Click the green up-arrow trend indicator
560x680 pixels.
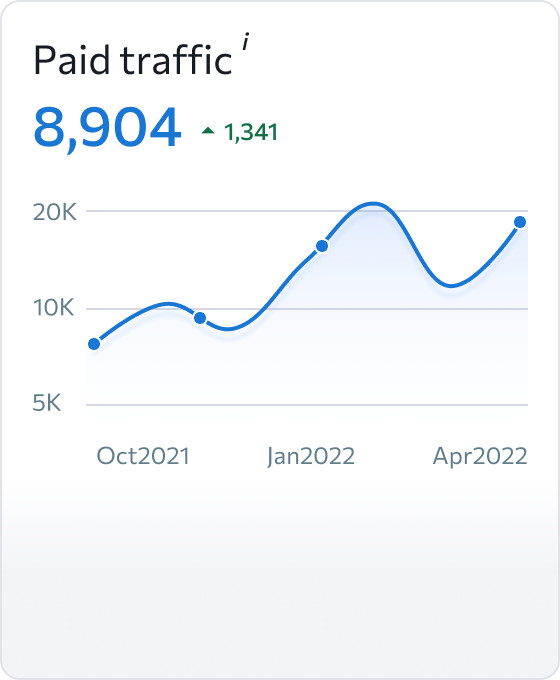tap(208, 130)
